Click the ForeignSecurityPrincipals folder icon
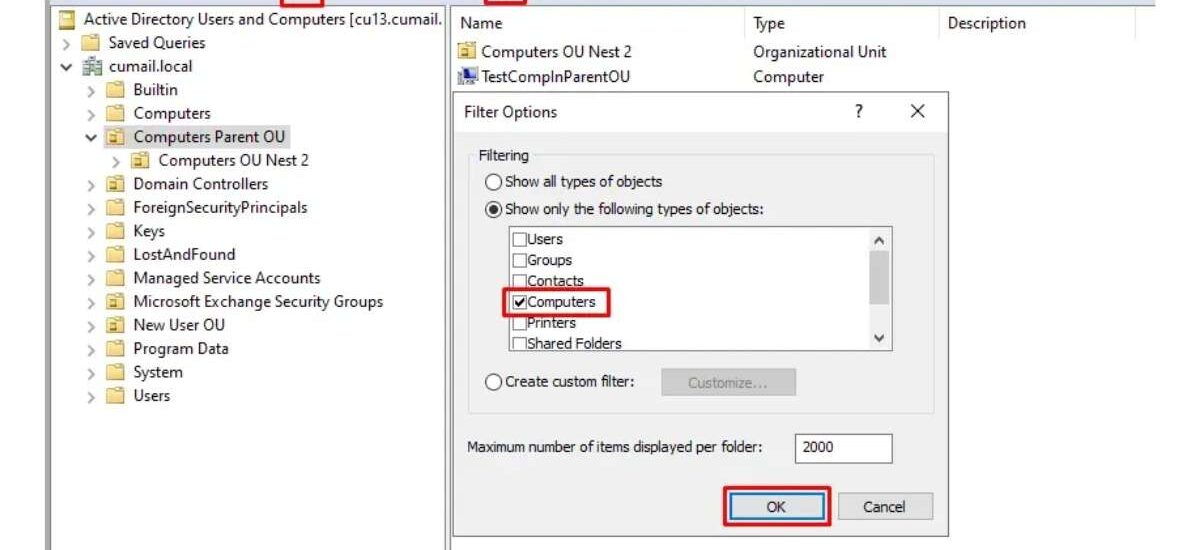 [116, 208]
